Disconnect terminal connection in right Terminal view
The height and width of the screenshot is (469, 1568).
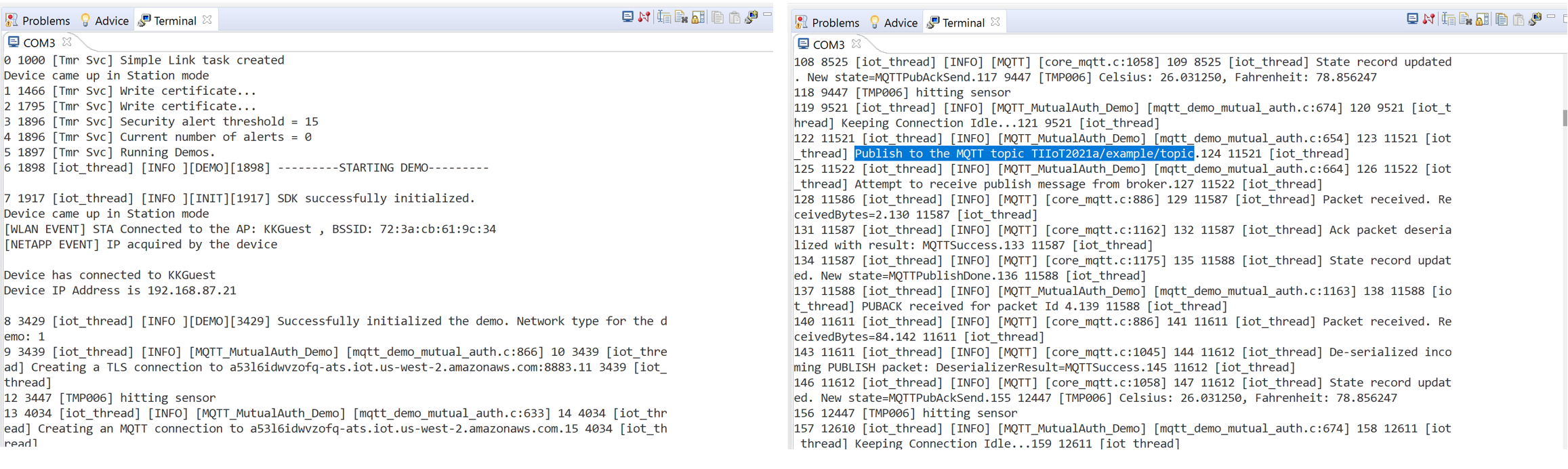click(1428, 19)
